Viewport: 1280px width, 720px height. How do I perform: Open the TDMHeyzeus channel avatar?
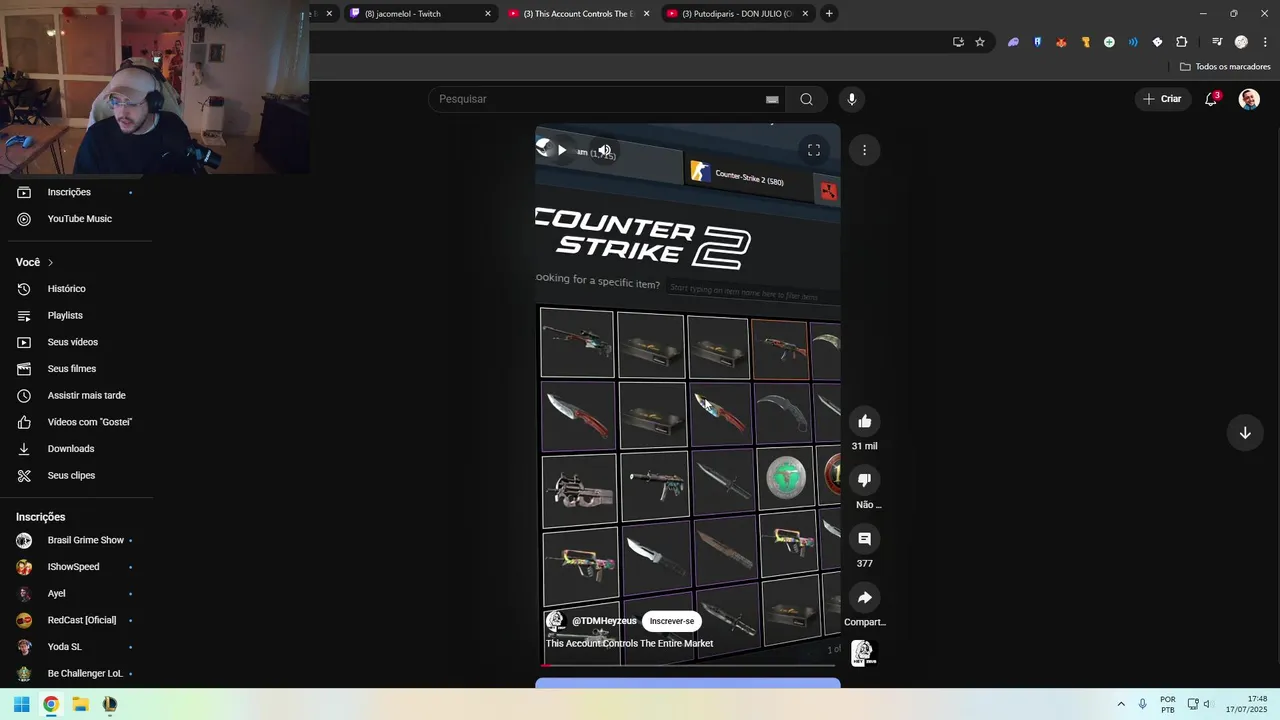click(x=556, y=621)
